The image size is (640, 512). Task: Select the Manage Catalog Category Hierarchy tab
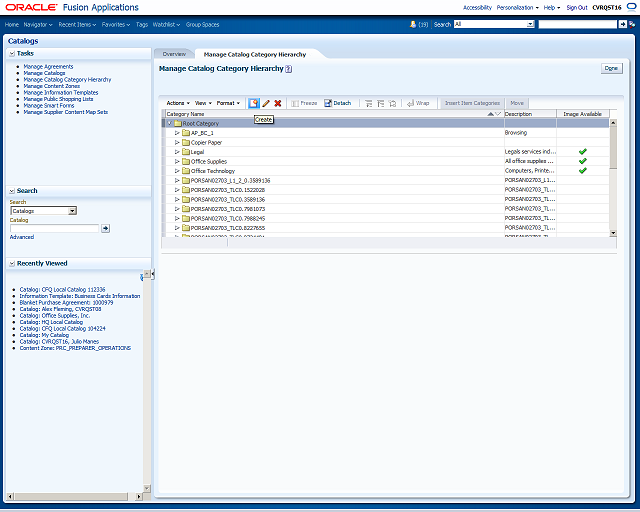(x=255, y=54)
